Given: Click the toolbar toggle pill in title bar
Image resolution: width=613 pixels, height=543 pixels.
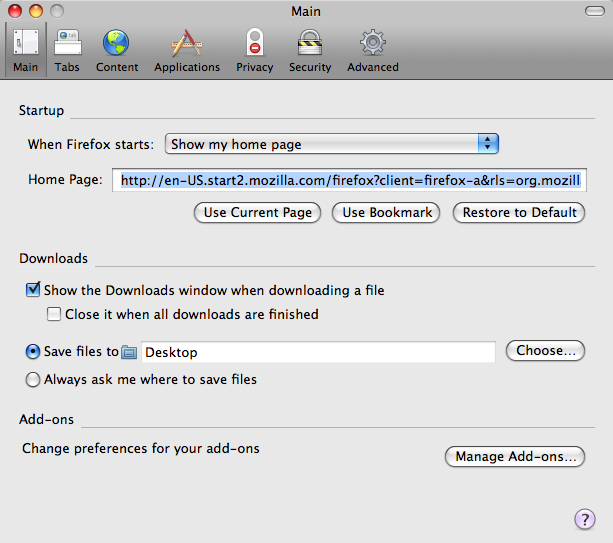Looking at the screenshot, I should pyautogui.click(x=595, y=11).
